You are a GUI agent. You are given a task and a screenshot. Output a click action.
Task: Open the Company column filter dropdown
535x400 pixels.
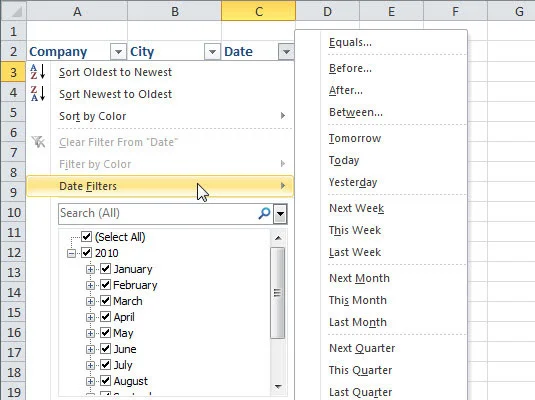(118, 52)
